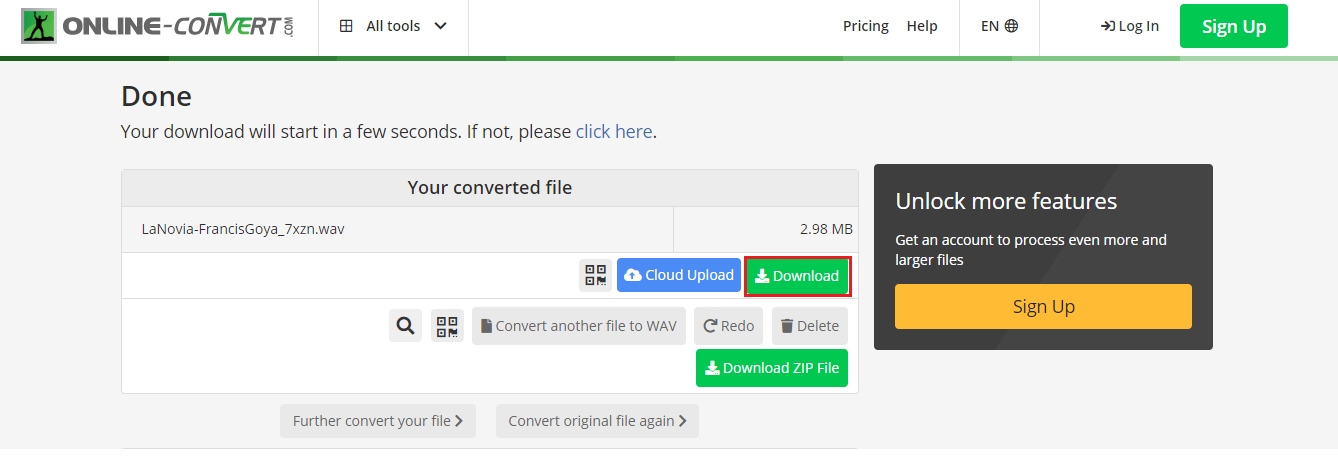The image size is (1338, 460).
Task: Follow the 'click here' download link
Action: click(613, 131)
